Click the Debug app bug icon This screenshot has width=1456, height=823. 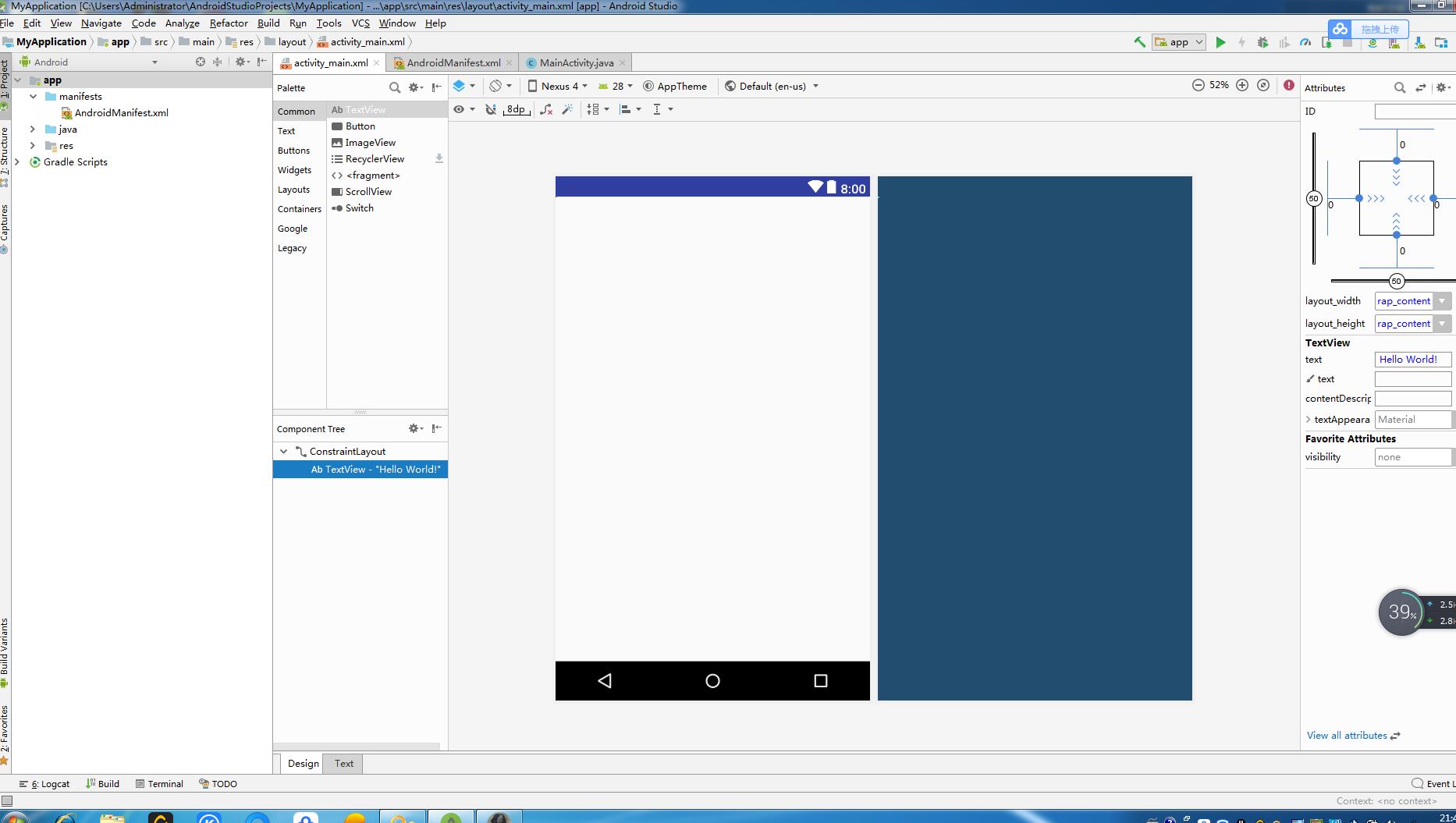[1262, 42]
